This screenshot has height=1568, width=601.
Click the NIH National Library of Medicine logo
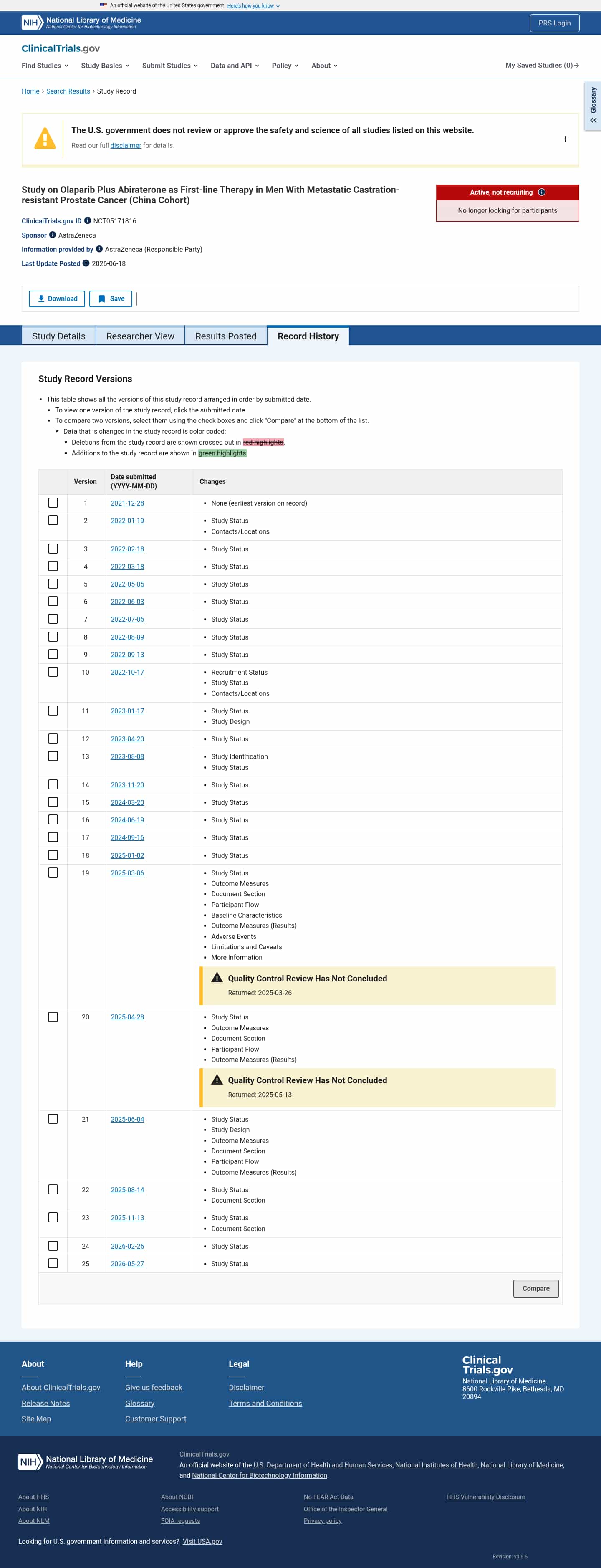pyautogui.click(x=81, y=23)
